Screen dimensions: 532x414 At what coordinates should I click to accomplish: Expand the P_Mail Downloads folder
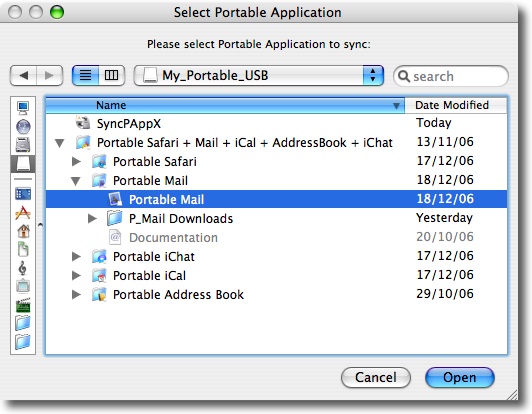pos(92,219)
